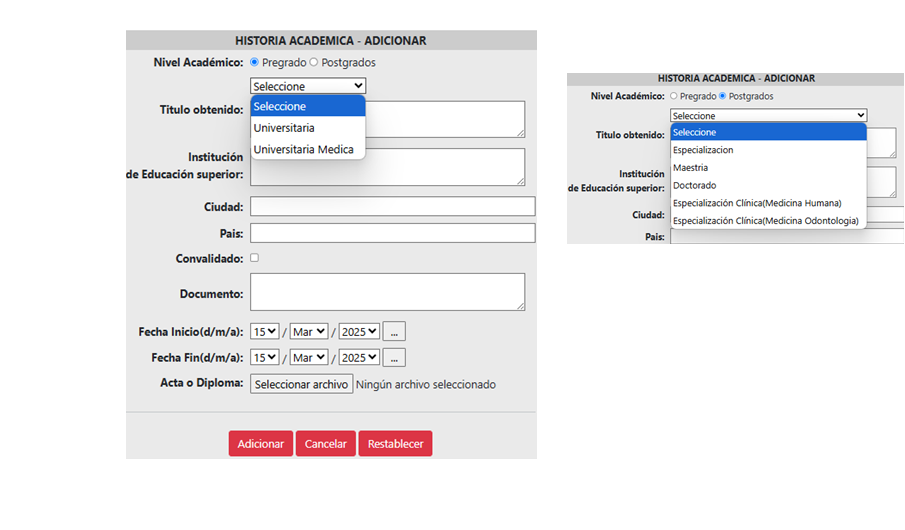Select the already-checked Pregrado radio button
This screenshot has height=530, width=905.
coord(254,63)
